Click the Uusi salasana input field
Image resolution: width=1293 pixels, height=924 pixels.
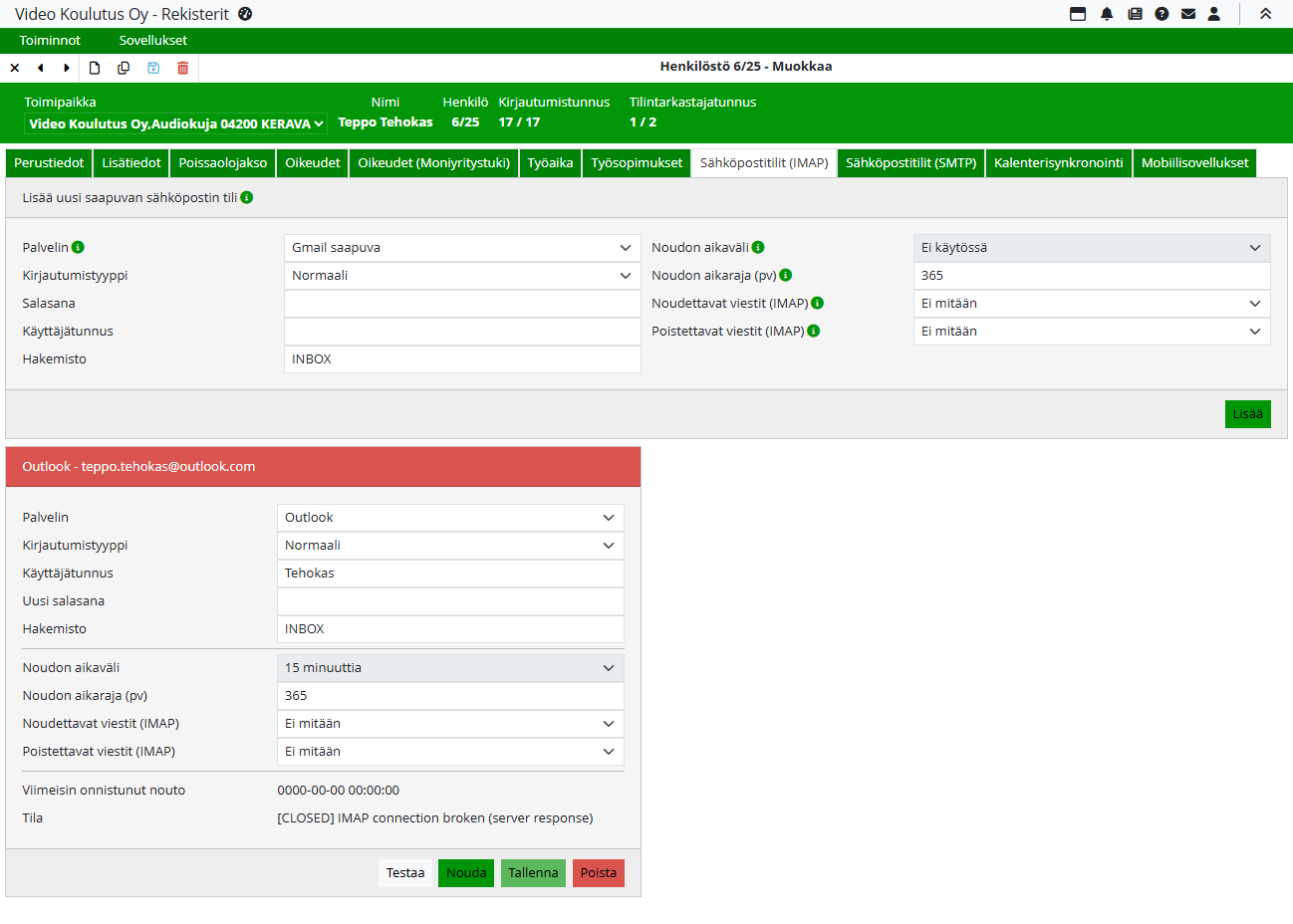point(450,601)
